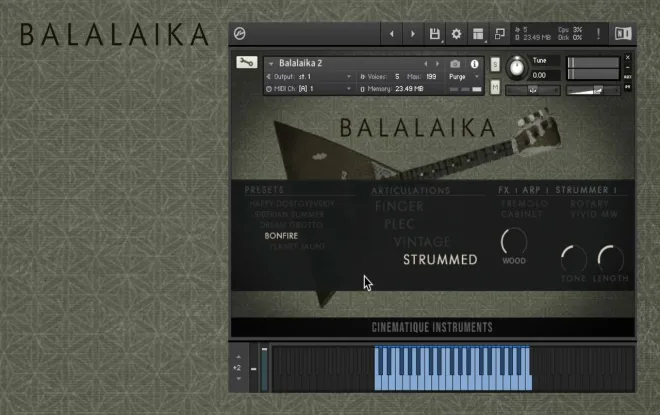660x415 pixels.
Task: Choose the Plec articulation
Action: [x=399, y=224]
